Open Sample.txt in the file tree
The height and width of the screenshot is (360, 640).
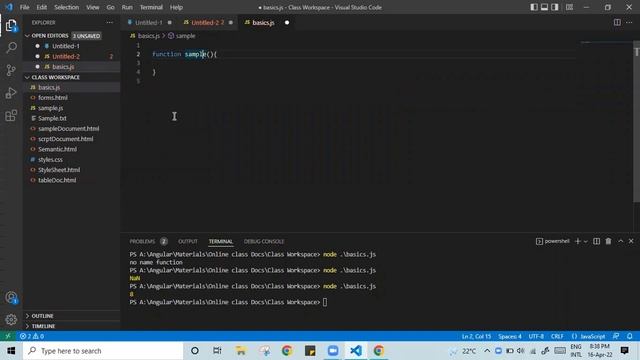pyautogui.click(x=52, y=118)
